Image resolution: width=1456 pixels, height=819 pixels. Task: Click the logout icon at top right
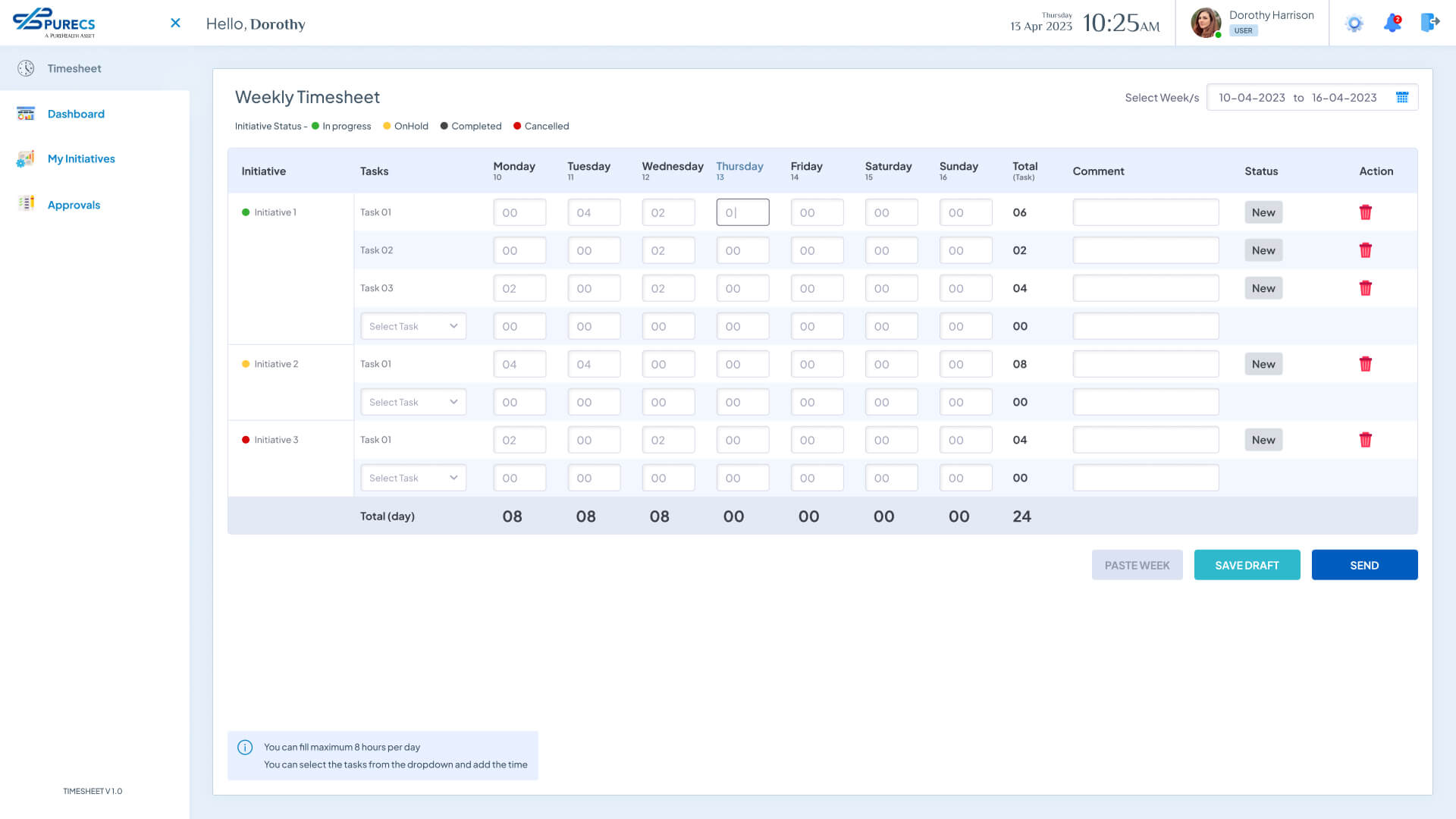pos(1429,23)
